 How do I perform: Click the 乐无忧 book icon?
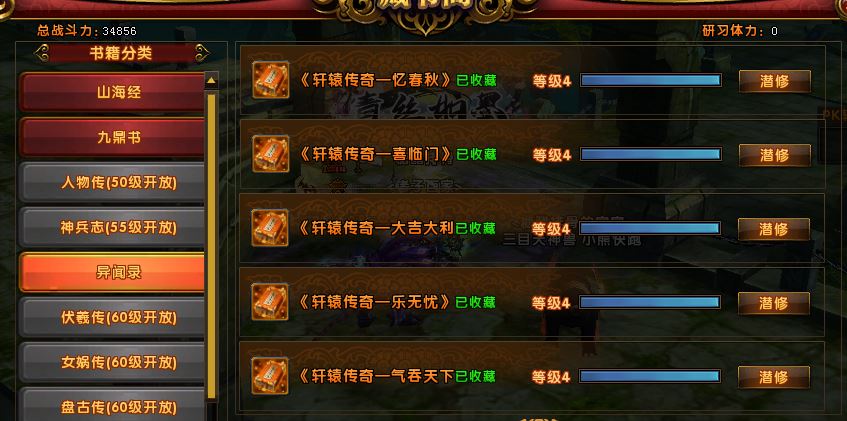tap(270, 302)
